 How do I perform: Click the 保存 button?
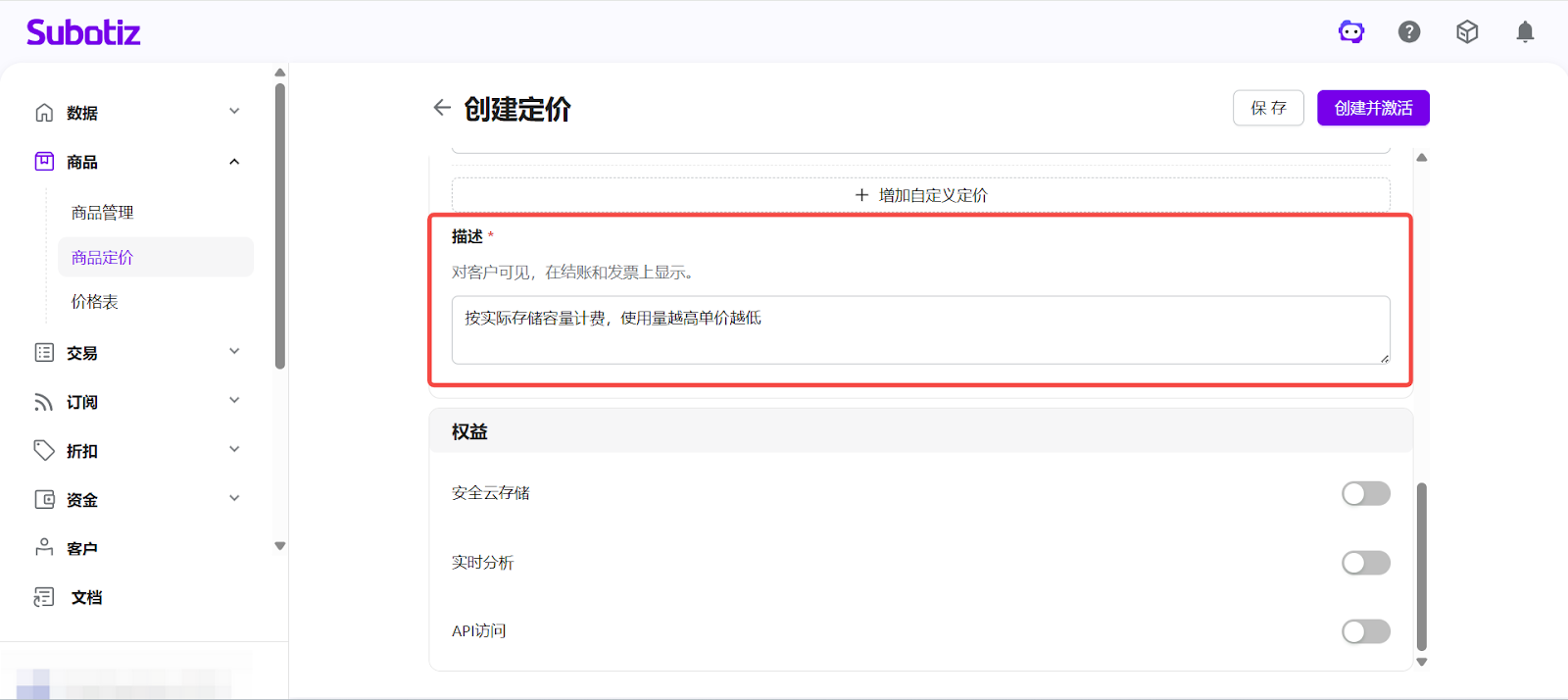click(x=1268, y=108)
